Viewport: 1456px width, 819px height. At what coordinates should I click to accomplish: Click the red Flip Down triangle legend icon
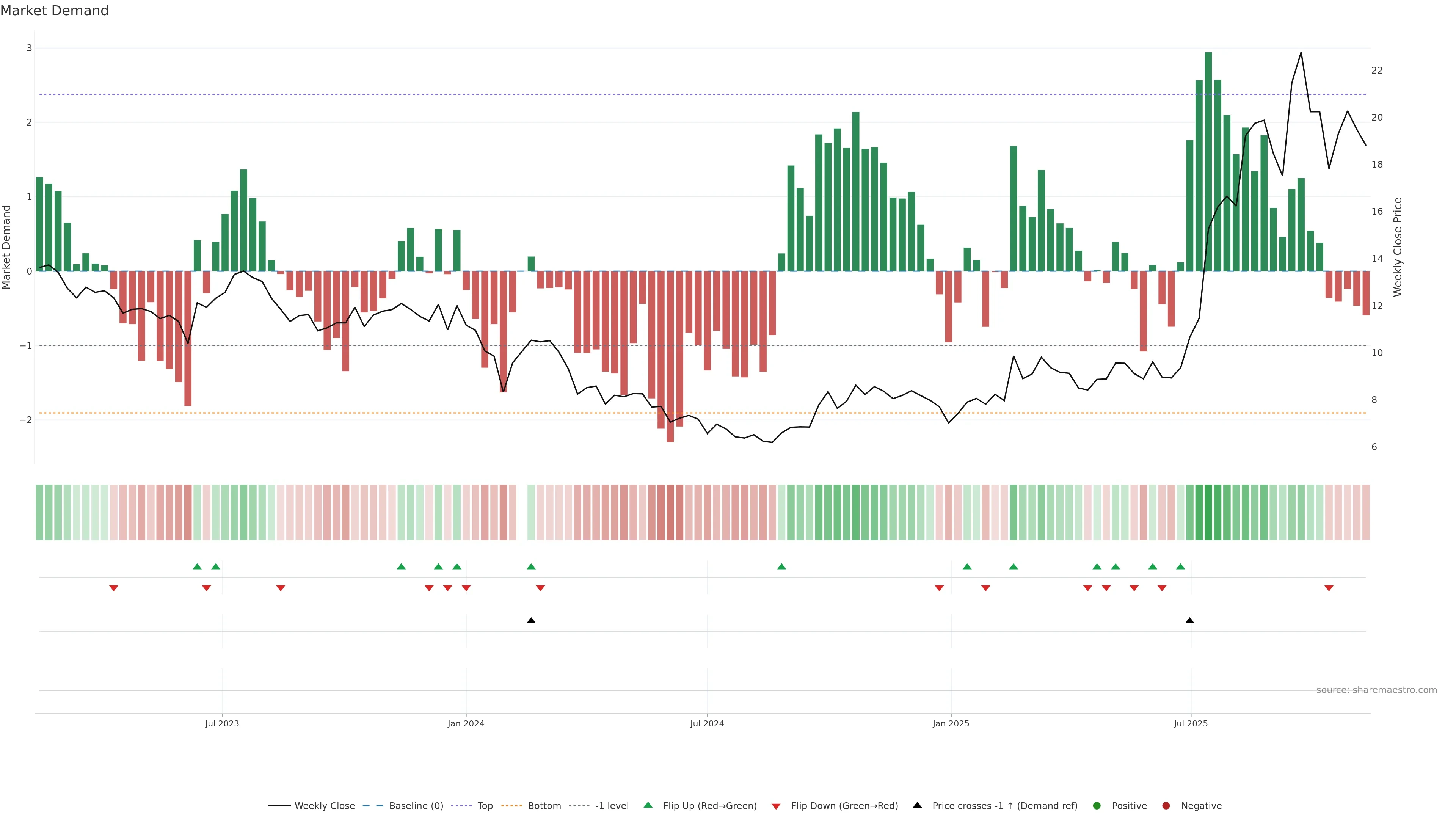(776, 806)
